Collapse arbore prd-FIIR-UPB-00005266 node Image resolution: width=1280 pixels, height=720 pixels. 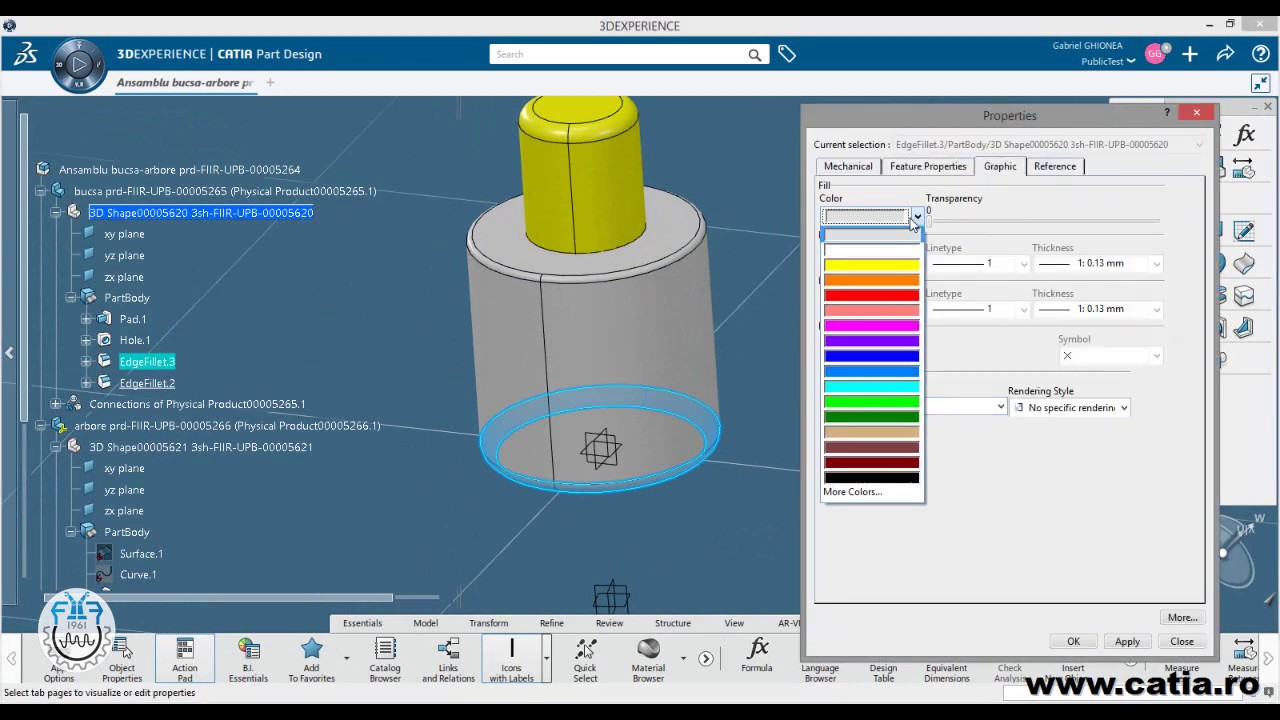tap(41, 426)
